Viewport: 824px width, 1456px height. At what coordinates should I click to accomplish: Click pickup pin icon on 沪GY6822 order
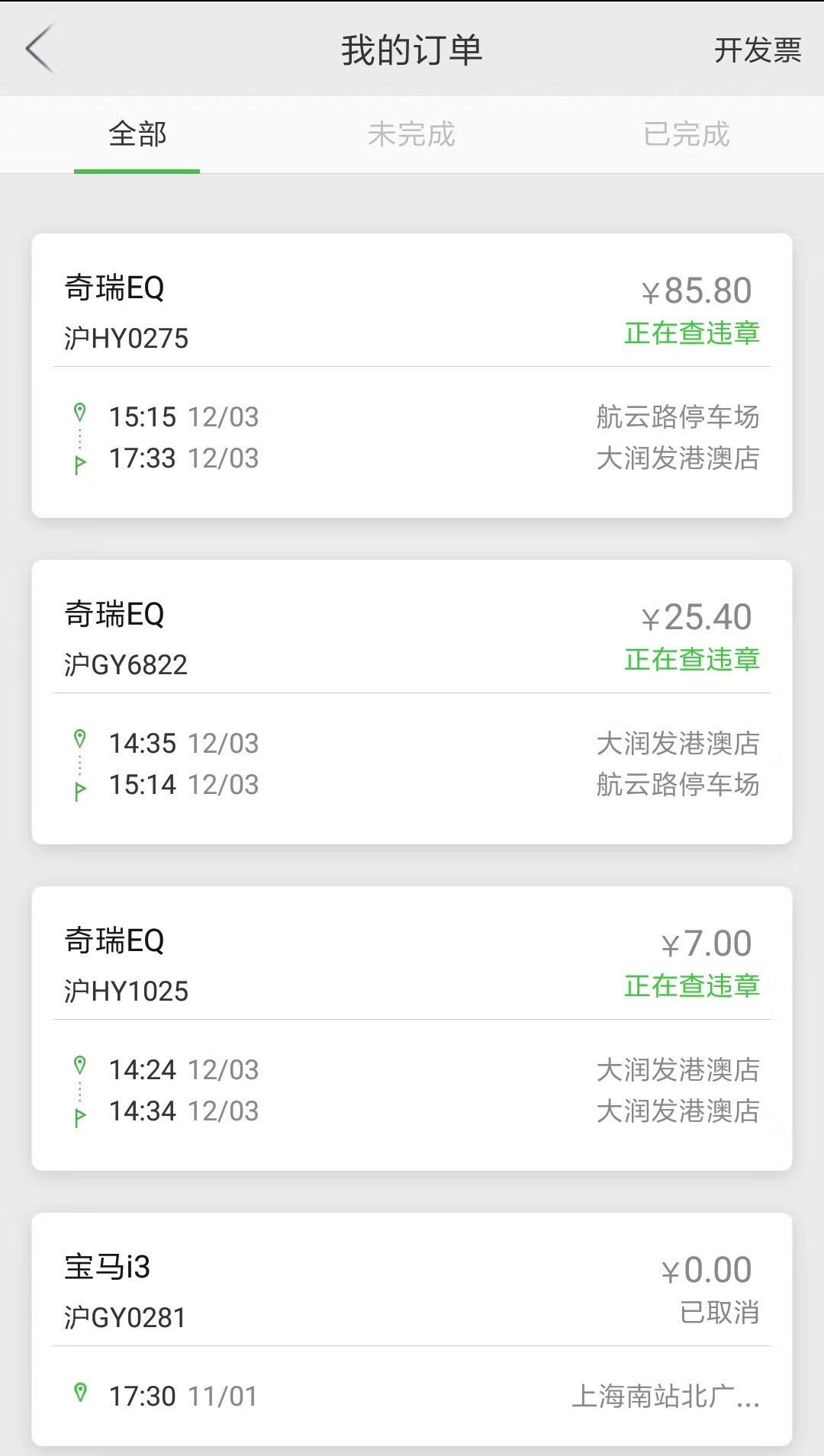click(79, 740)
